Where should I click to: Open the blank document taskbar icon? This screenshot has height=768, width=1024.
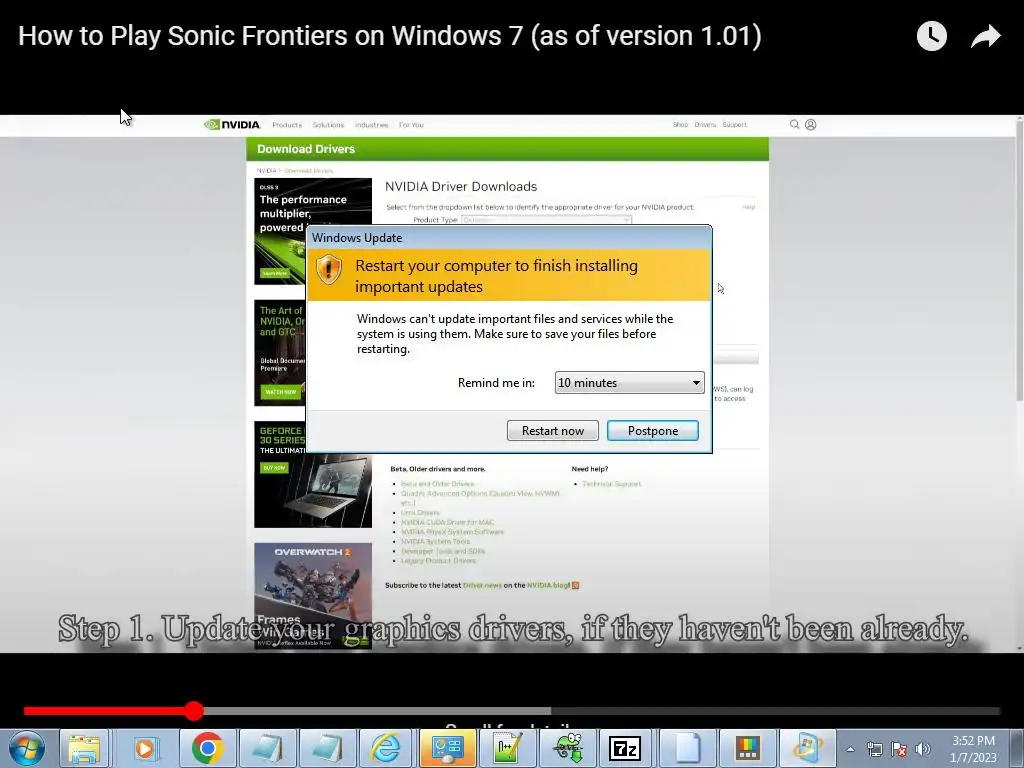[686, 748]
